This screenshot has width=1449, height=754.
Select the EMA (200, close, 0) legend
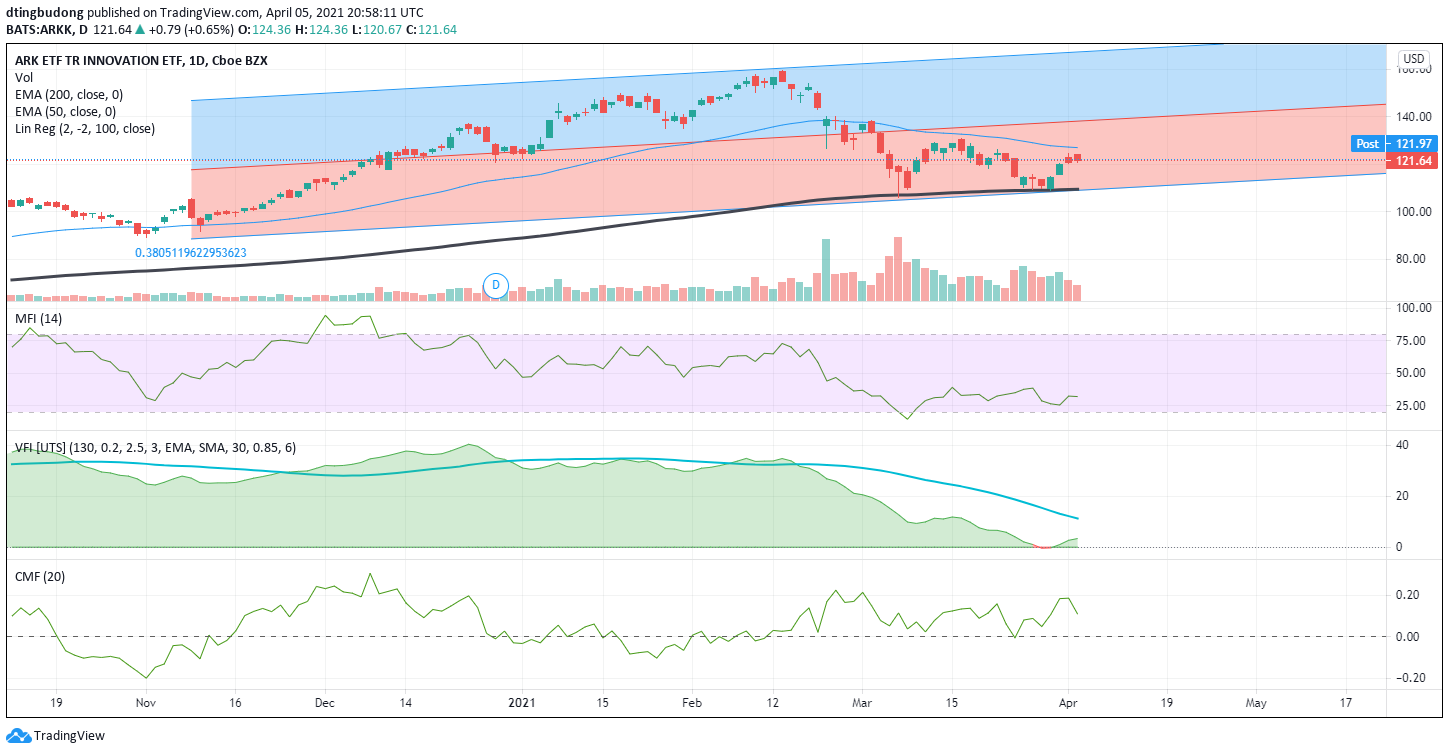(70, 94)
